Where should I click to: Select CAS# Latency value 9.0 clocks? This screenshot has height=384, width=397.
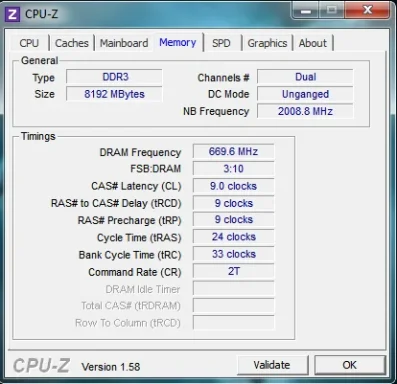pyautogui.click(x=234, y=186)
